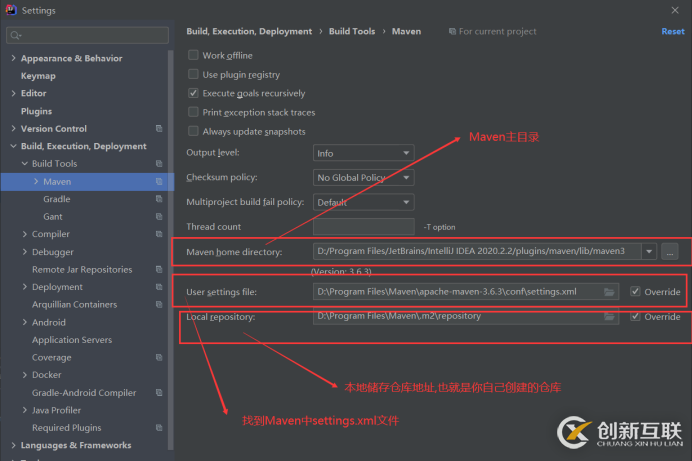The width and height of the screenshot is (692, 461).
Task: Click project-level icon beside Gradle-Android Compiler
Action: [159, 393]
